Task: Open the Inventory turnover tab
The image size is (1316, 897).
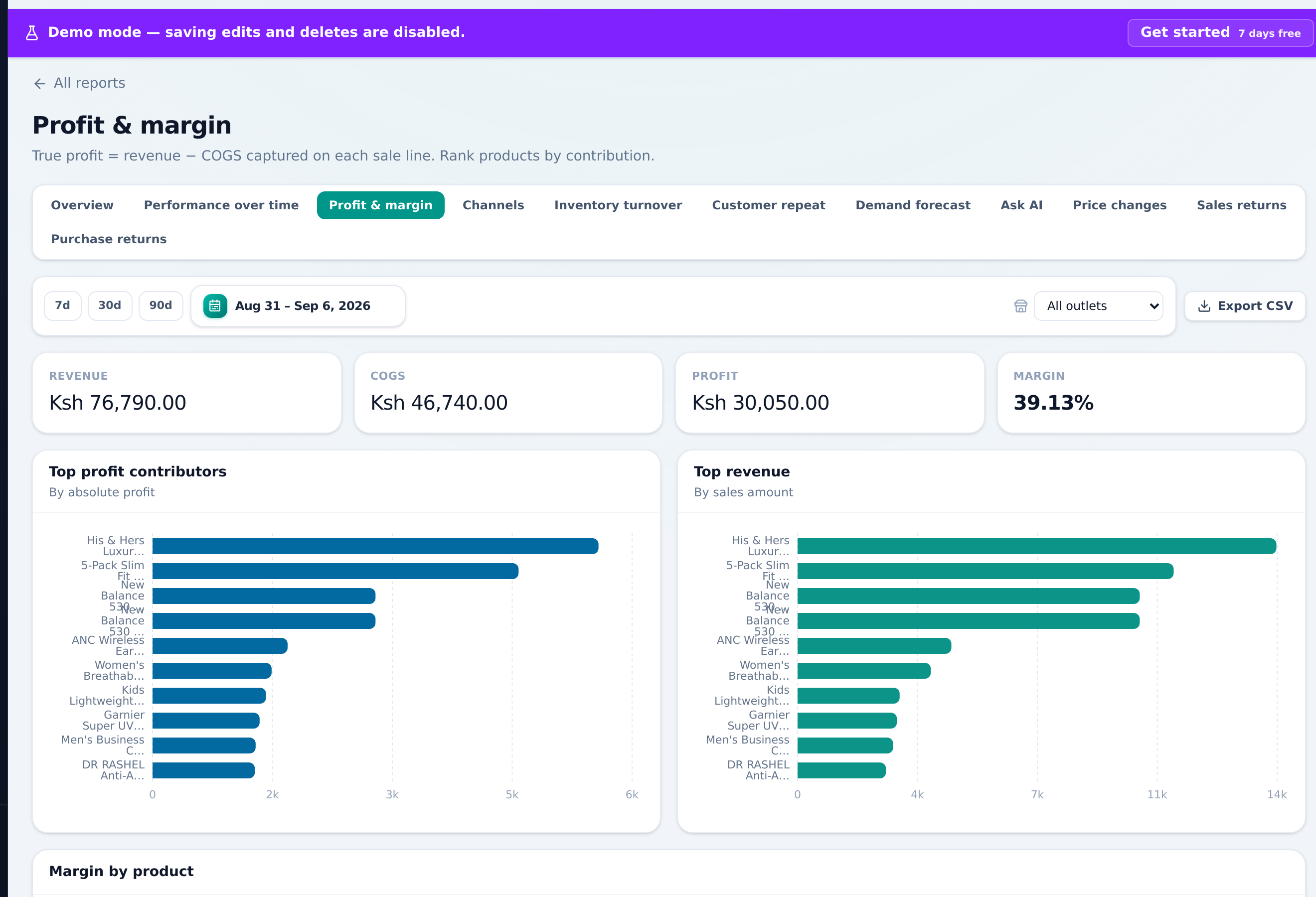Action: (x=618, y=205)
